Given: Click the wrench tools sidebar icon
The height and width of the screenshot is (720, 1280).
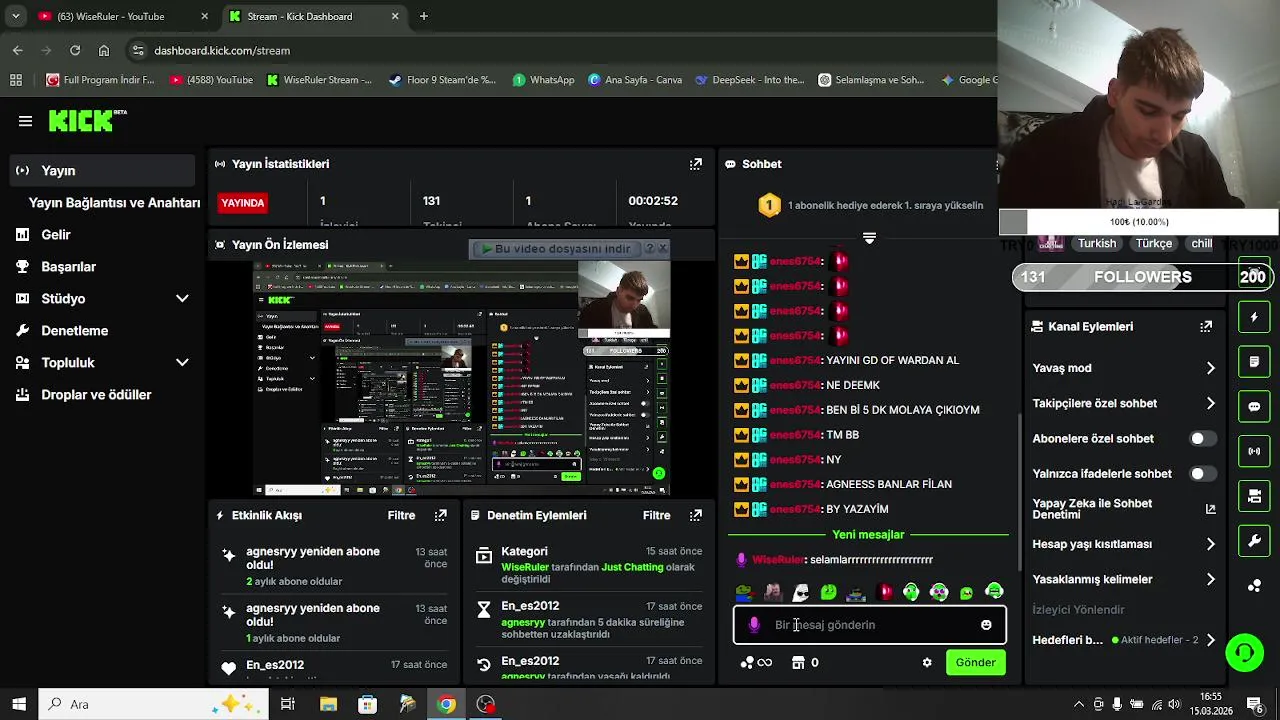Looking at the screenshot, I should (1254, 541).
